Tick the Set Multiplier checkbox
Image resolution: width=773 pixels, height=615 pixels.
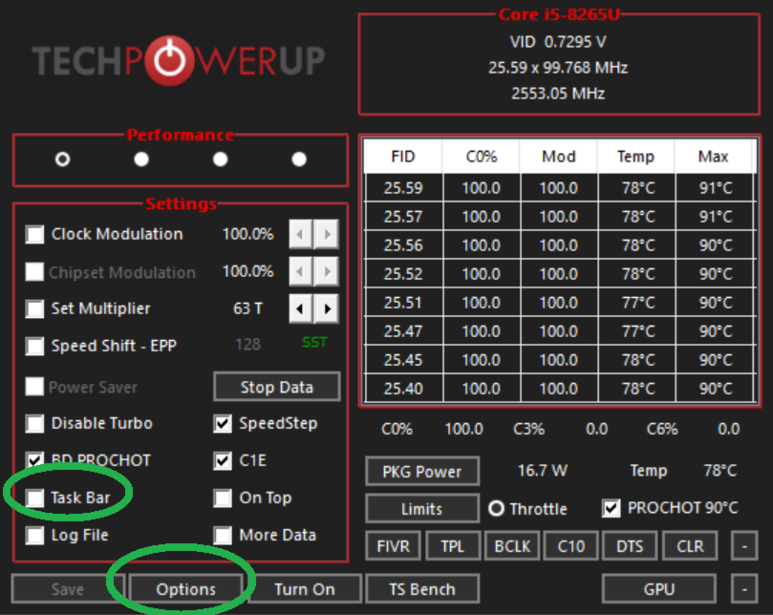(35, 309)
